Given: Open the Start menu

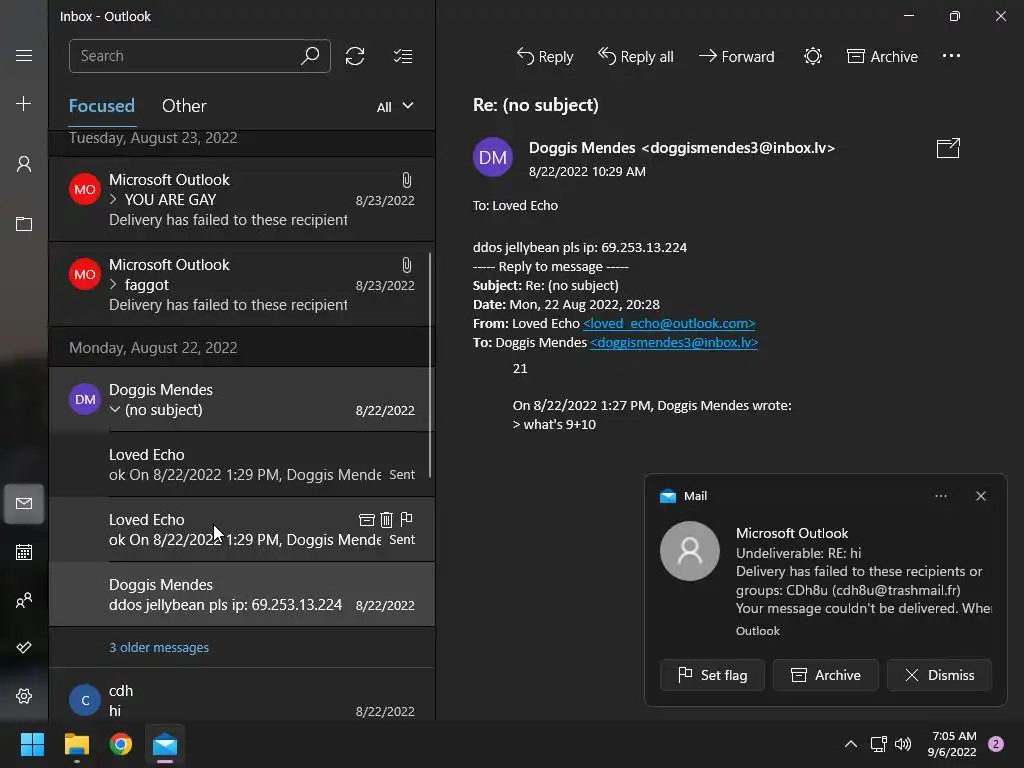Looking at the screenshot, I should 32,744.
